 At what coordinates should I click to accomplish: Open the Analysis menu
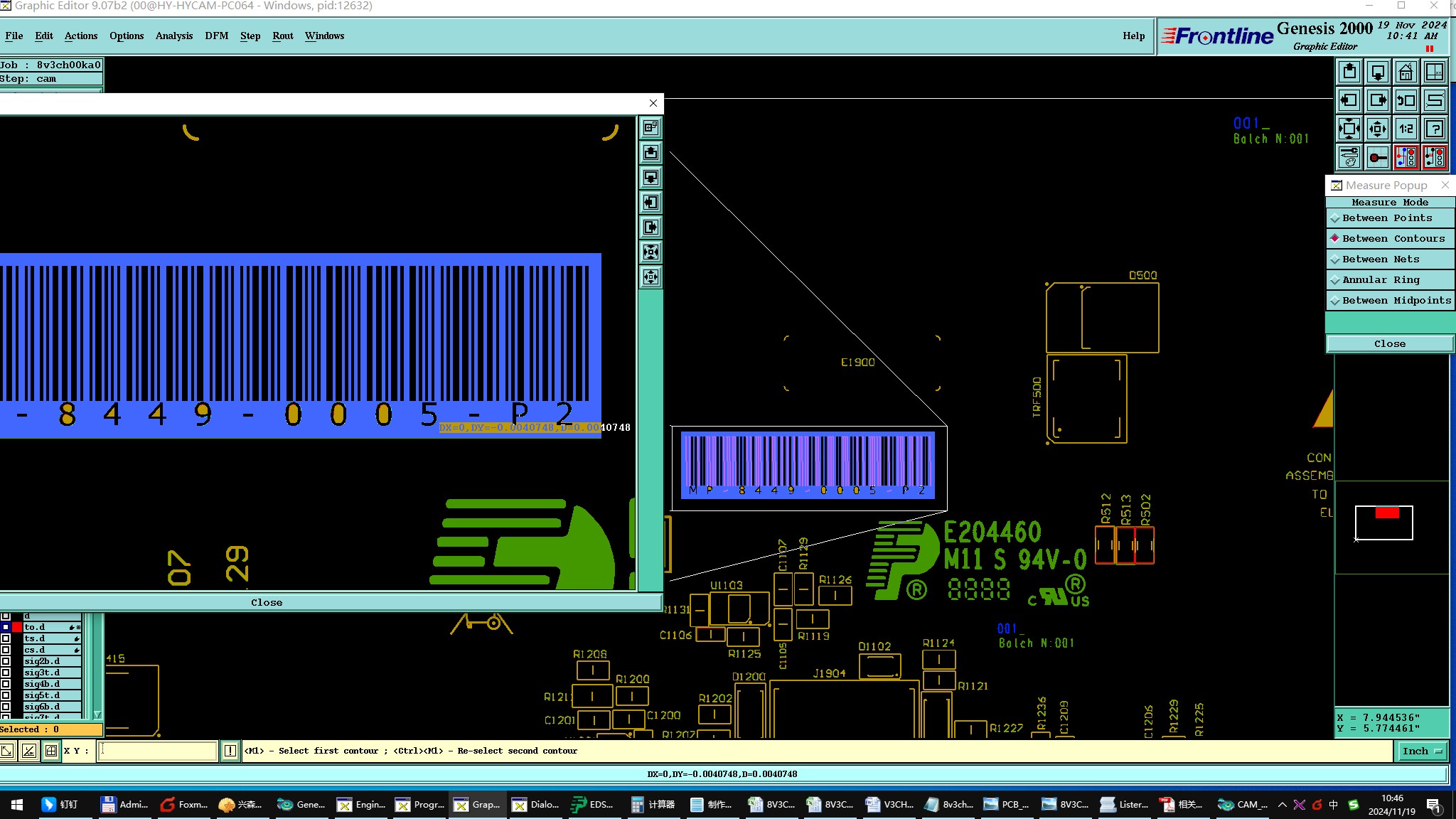pos(174,36)
